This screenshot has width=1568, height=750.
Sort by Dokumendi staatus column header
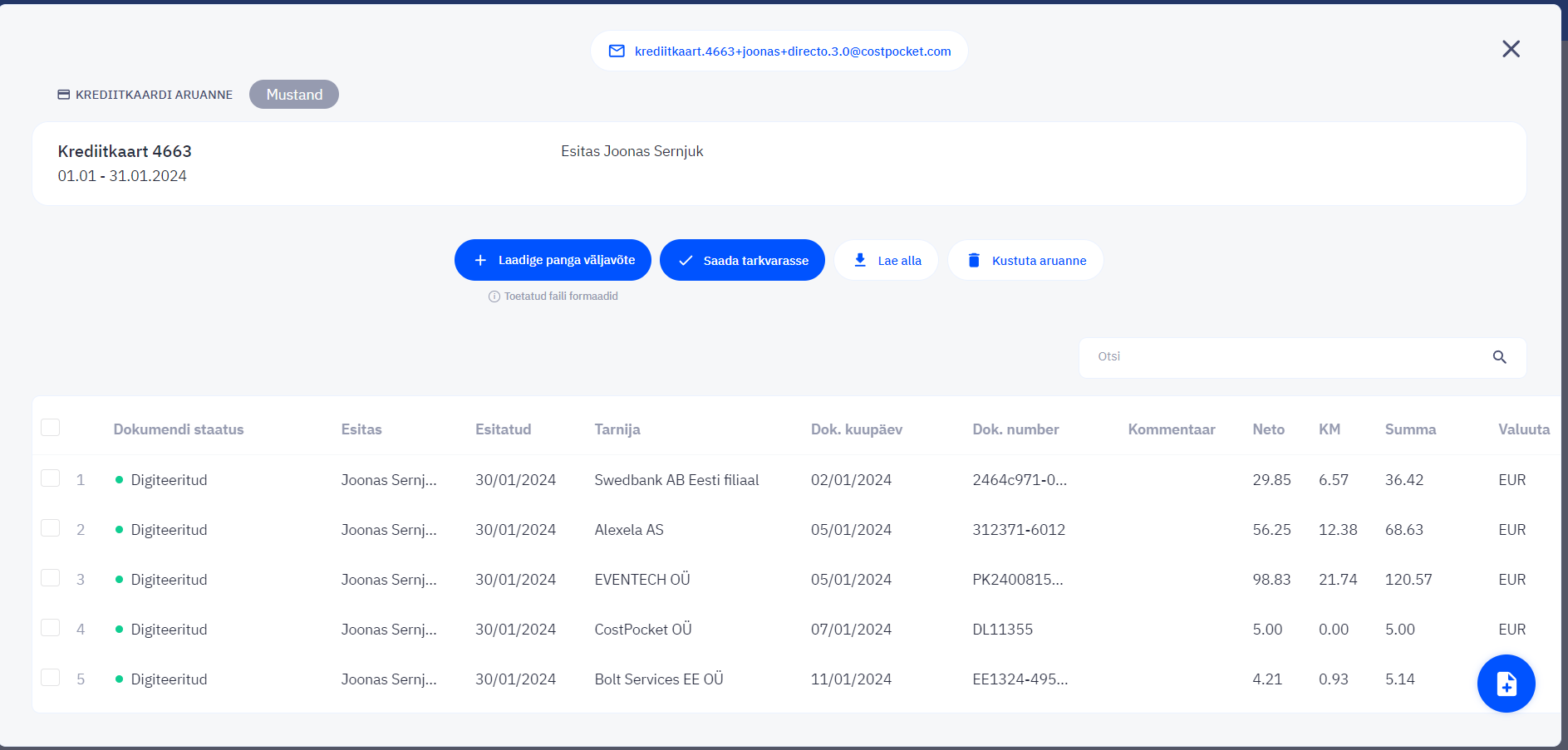coord(179,429)
